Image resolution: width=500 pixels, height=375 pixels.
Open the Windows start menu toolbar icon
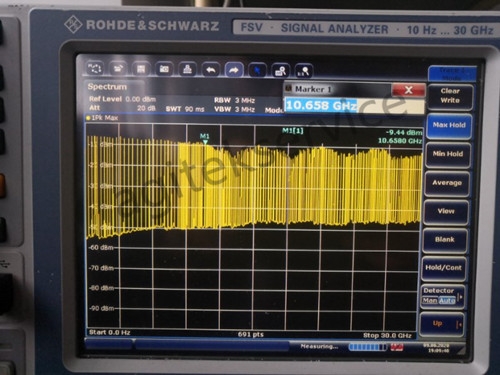pos(95,69)
